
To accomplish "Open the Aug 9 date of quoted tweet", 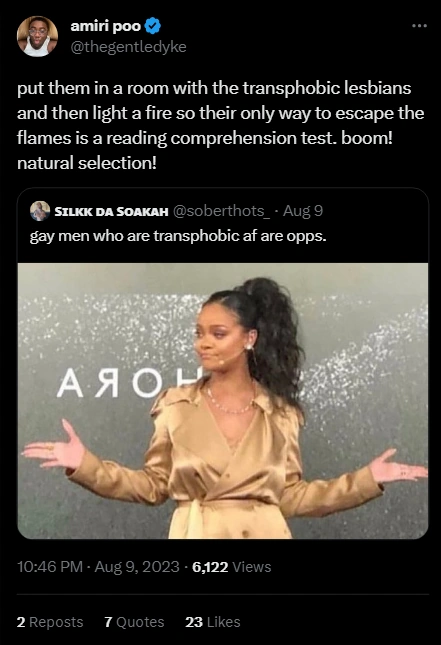I will 303,211.
